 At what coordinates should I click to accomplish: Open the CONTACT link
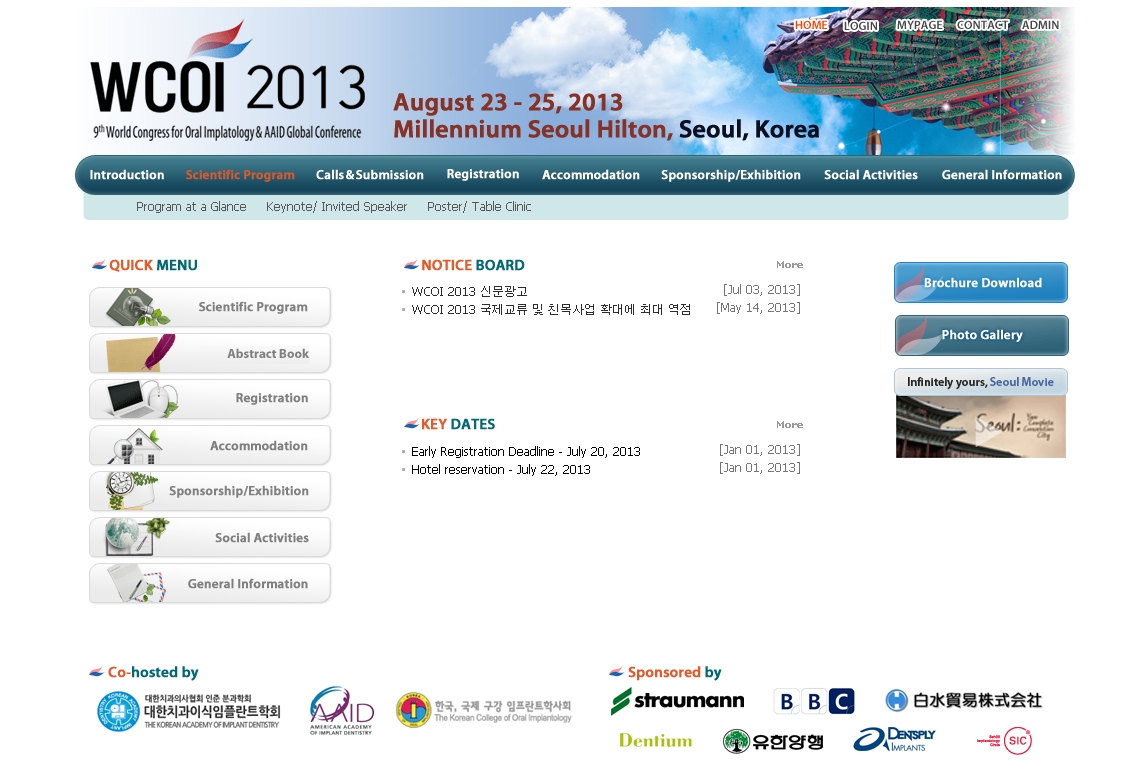982,25
